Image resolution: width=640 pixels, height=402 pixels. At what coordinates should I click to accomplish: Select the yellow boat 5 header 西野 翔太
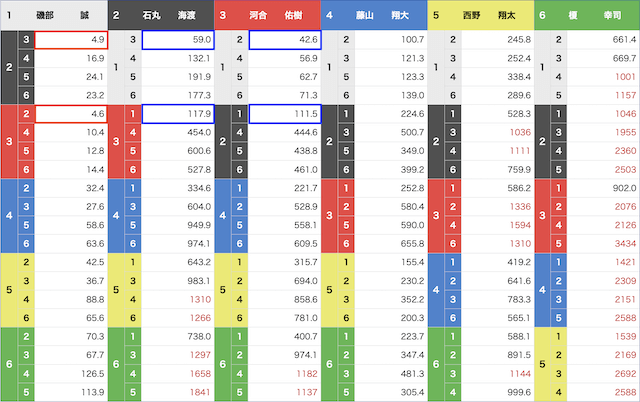point(480,16)
